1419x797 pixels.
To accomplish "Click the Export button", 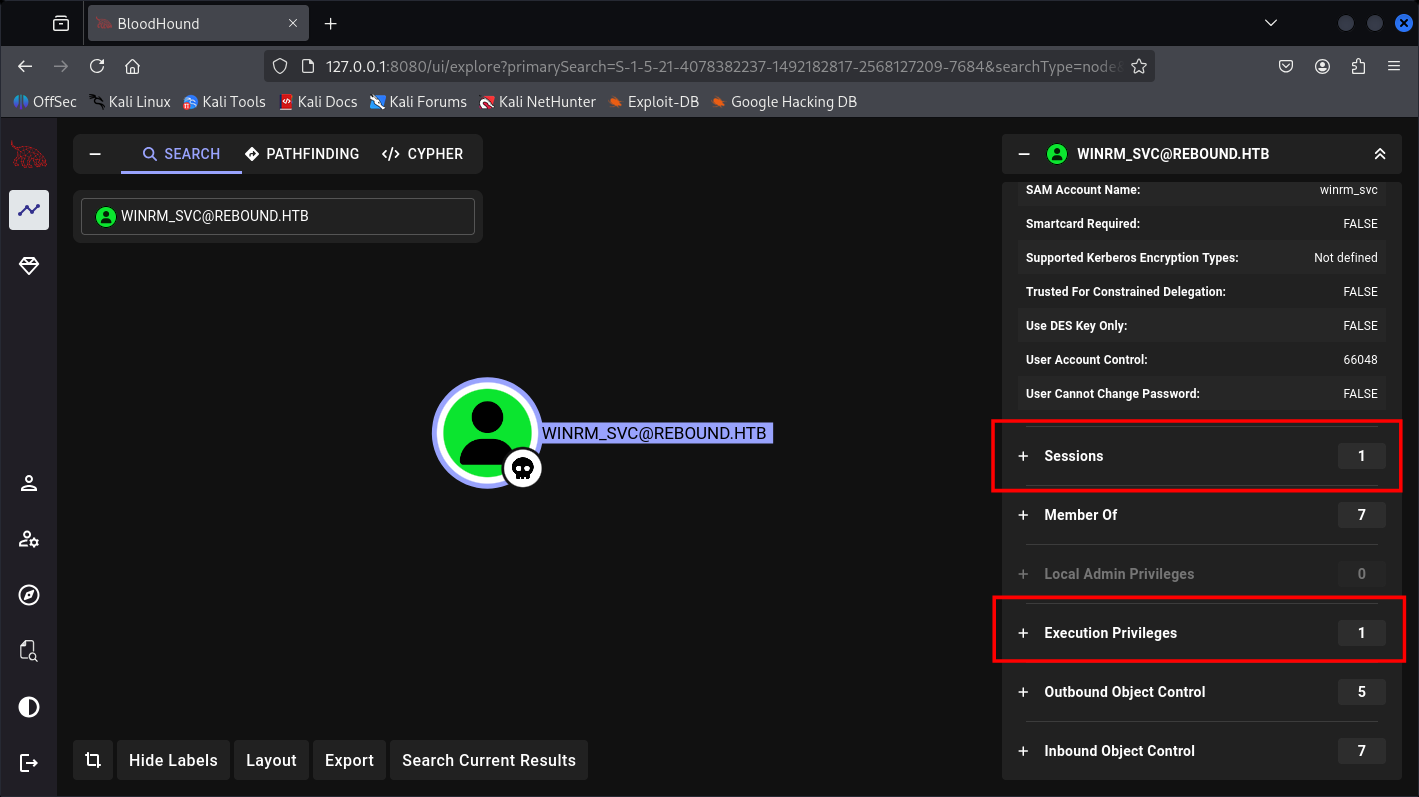I will coord(349,760).
